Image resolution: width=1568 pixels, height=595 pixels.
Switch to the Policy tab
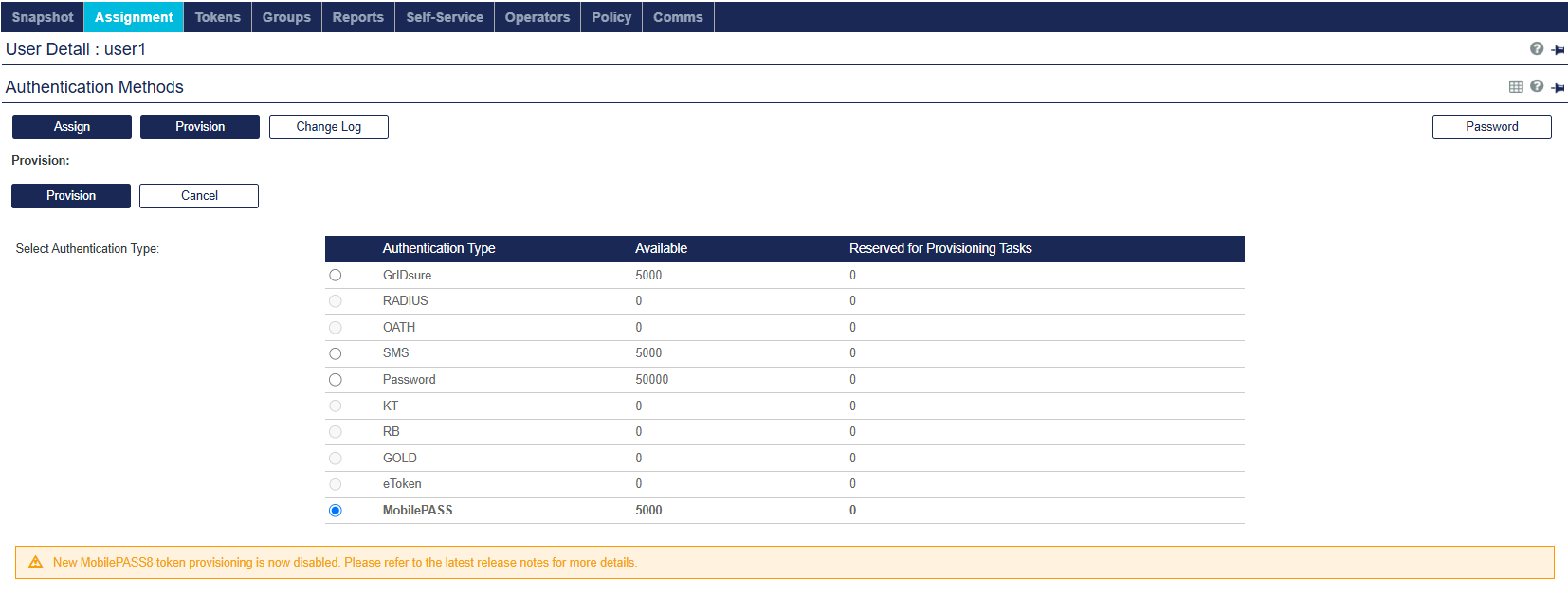coord(611,17)
